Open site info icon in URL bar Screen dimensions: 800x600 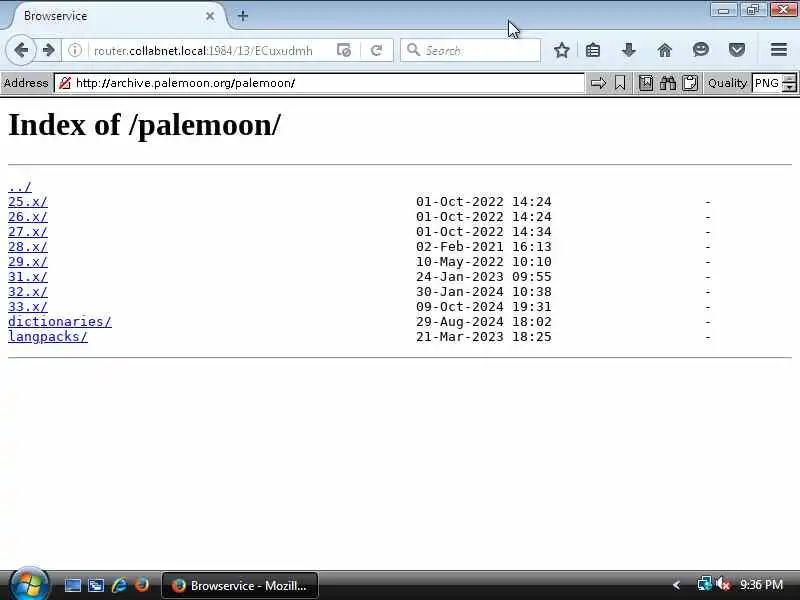(75, 50)
